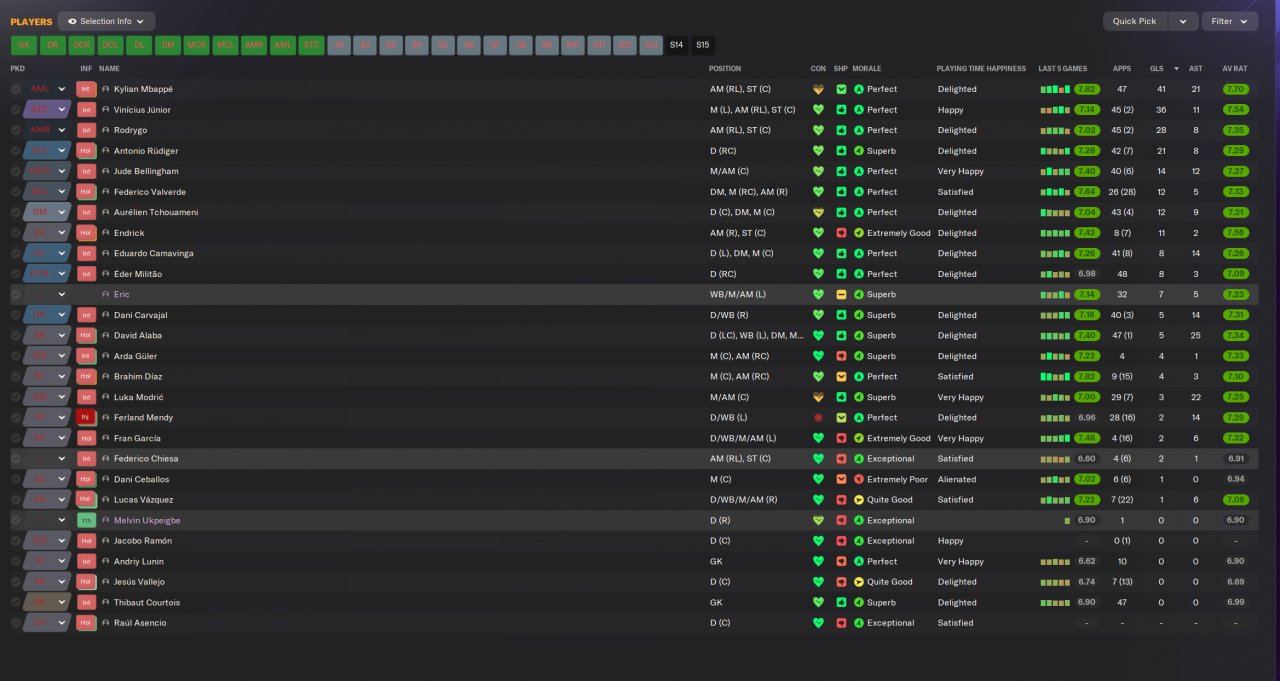1280x681 pixels.
Task: Click Endrick's 7.56 average rating pill
Action: click(1235, 233)
